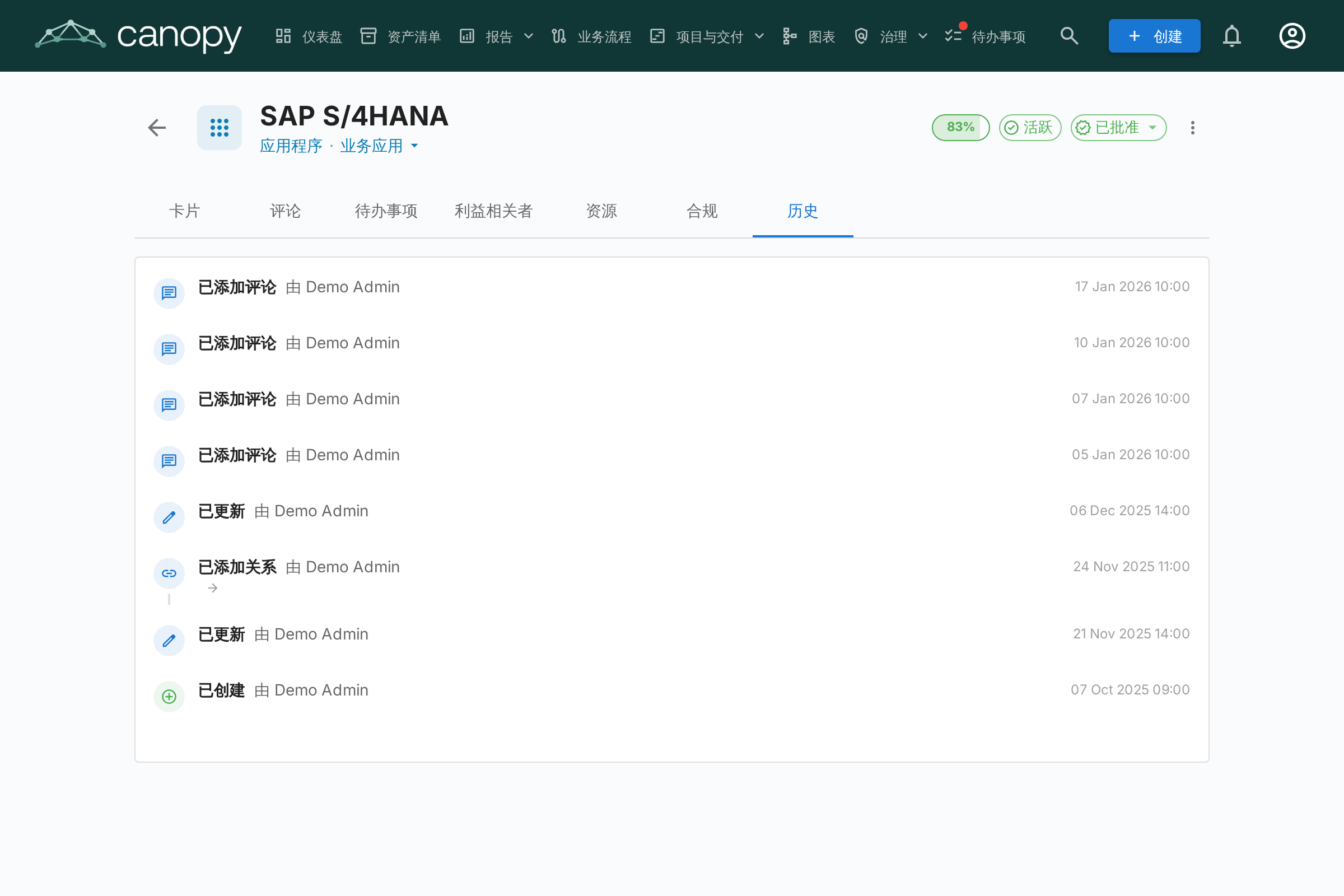The width and height of the screenshot is (1344, 896).
Task: Open the 图表 diagram icon
Action: pyautogui.click(x=790, y=36)
